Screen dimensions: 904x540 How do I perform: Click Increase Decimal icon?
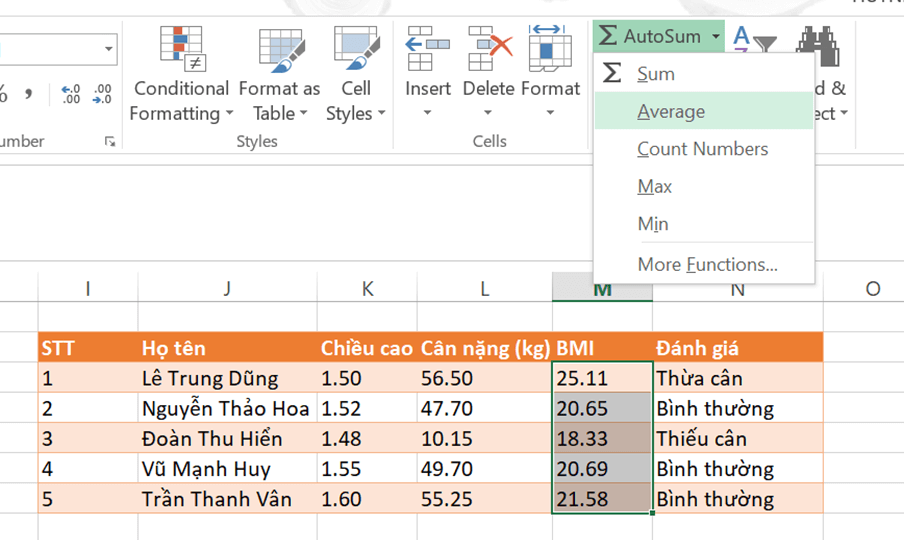(71, 94)
